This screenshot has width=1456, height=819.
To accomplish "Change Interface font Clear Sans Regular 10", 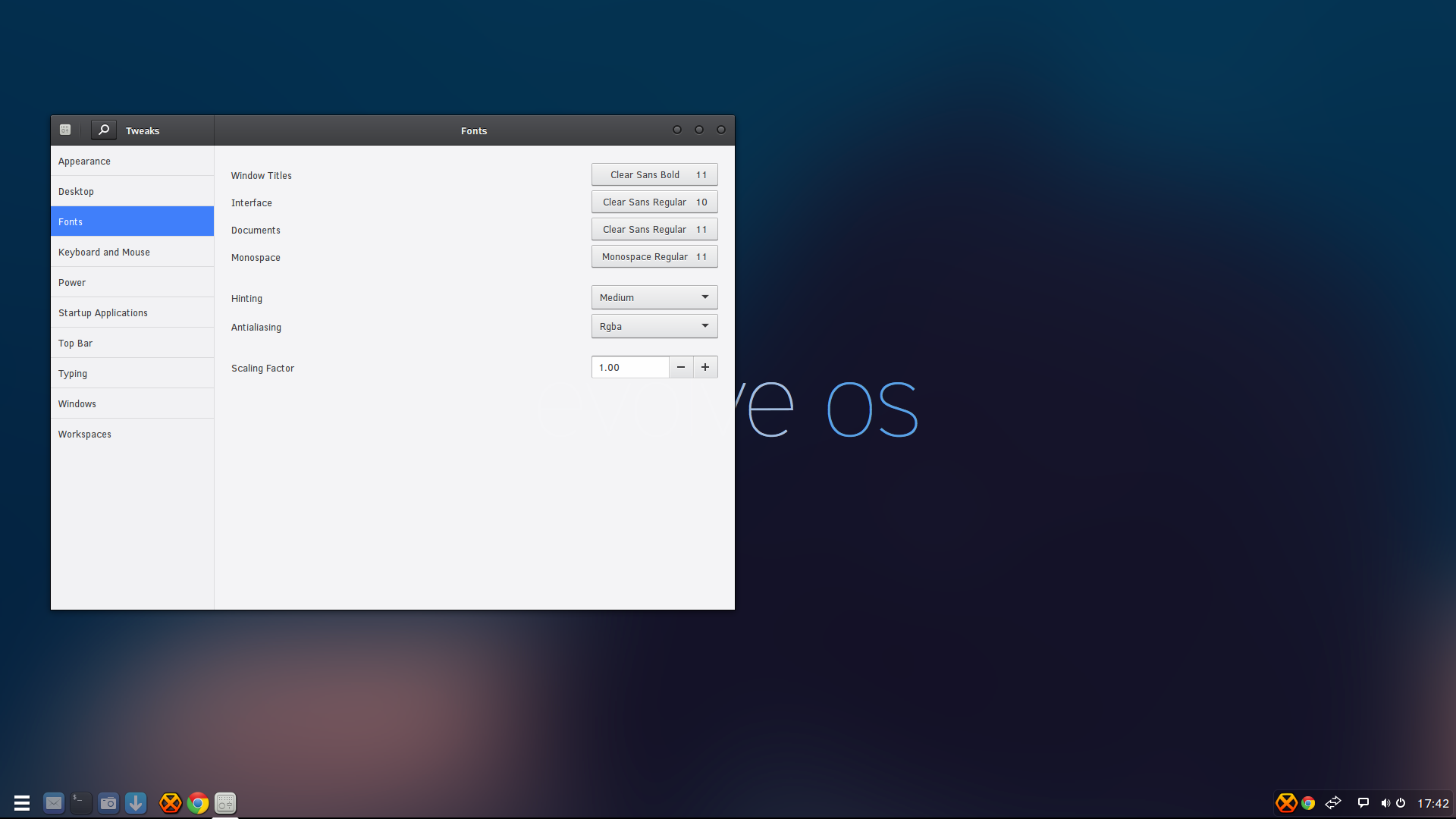I will click(x=654, y=202).
